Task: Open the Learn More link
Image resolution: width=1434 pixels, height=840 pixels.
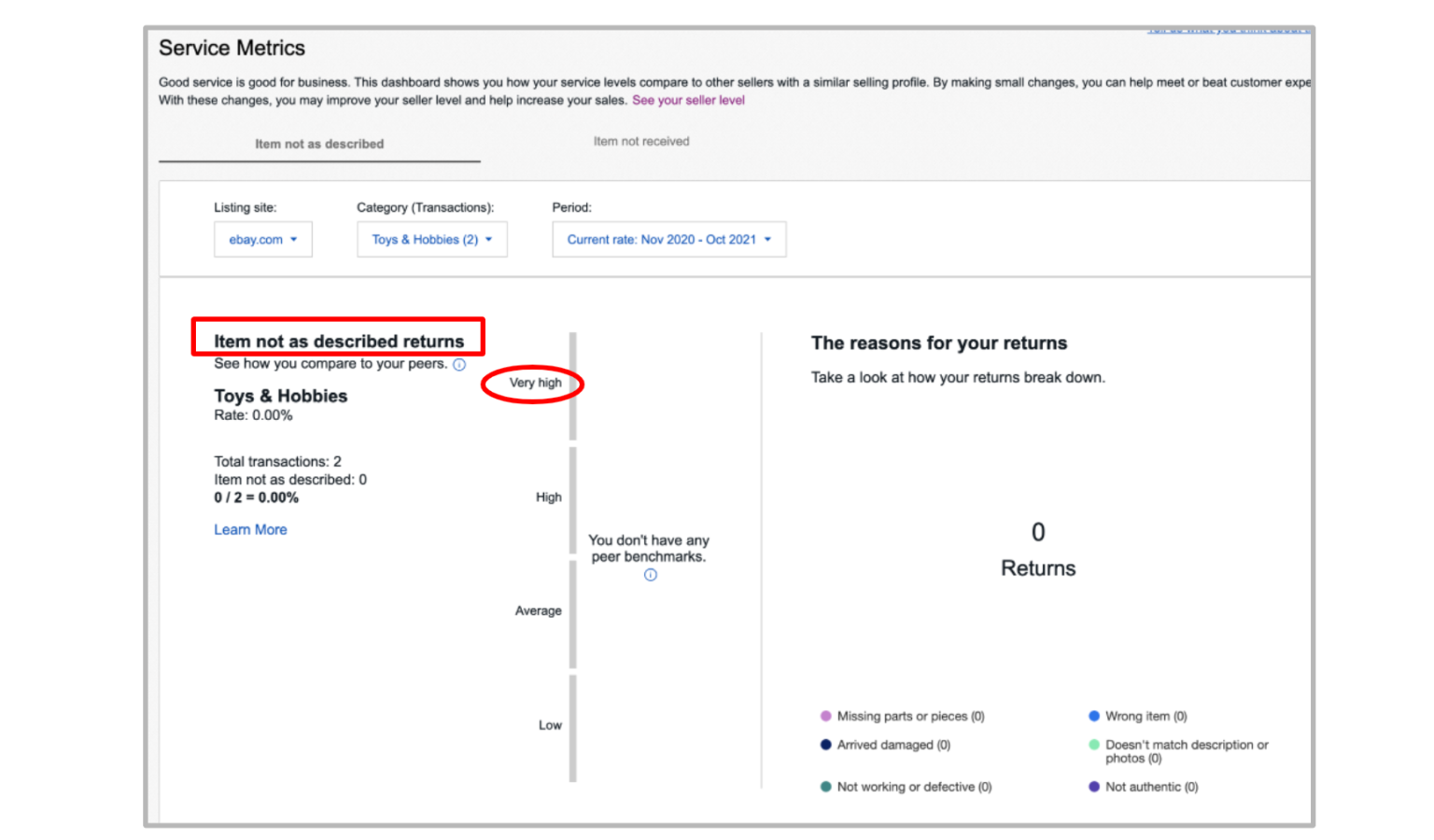Action: (x=250, y=530)
